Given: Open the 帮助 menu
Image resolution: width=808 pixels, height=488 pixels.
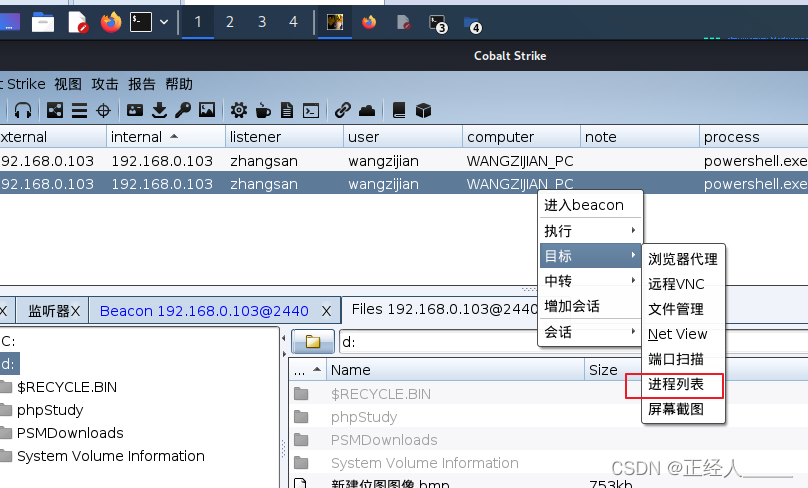Looking at the screenshot, I should point(179,83).
